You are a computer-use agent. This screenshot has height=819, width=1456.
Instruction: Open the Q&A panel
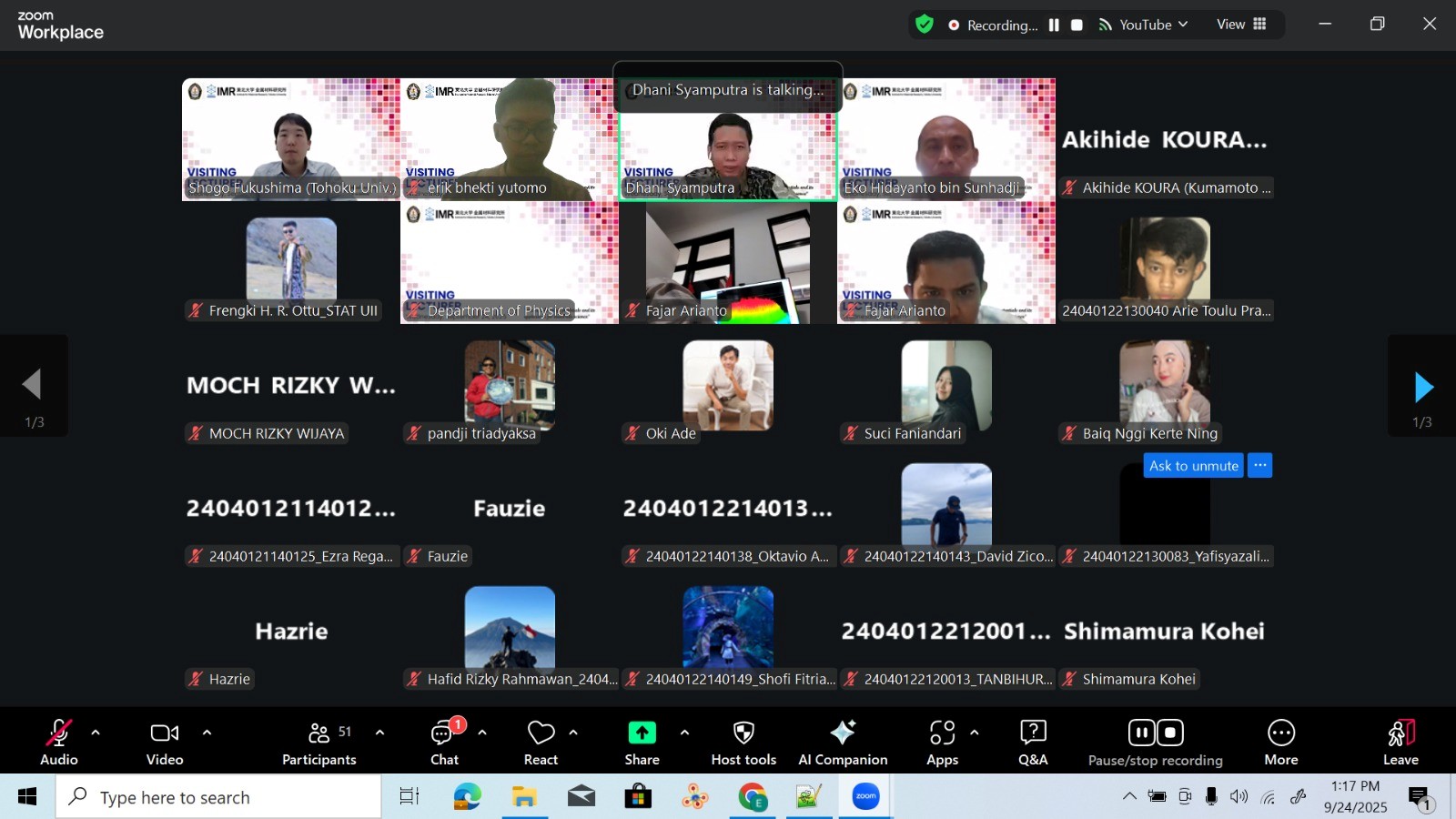(x=1033, y=742)
